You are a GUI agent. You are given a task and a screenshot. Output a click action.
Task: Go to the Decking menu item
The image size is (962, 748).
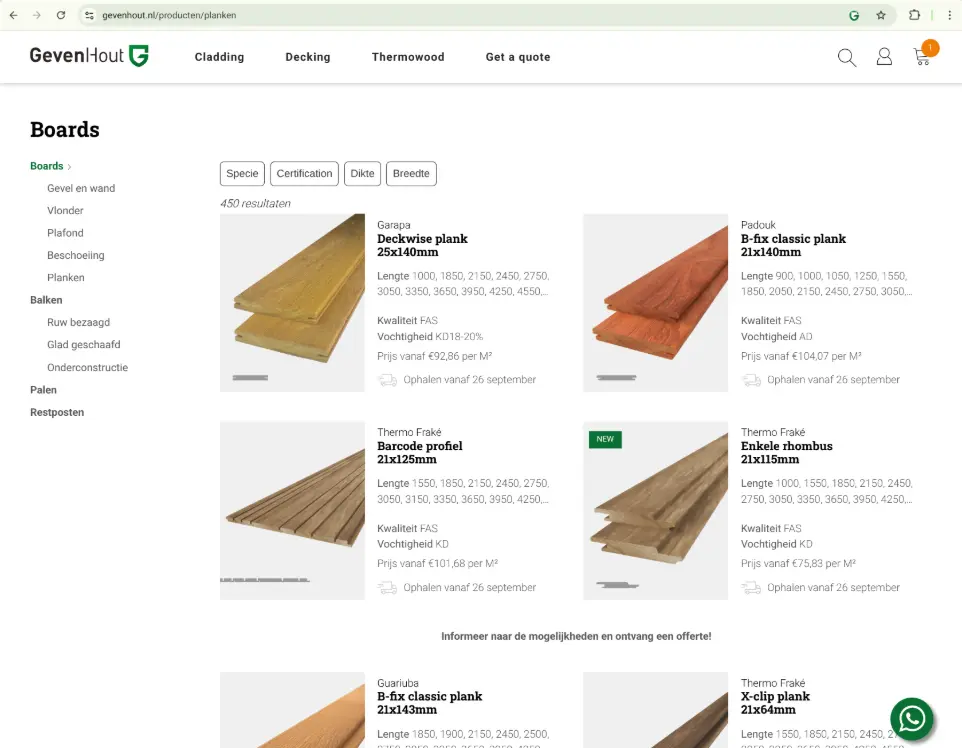click(307, 57)
